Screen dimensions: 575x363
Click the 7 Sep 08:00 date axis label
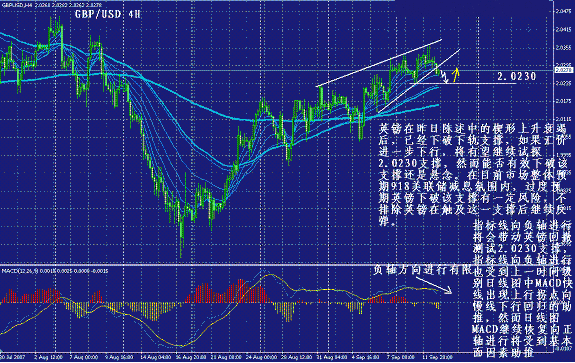point(401,357)
